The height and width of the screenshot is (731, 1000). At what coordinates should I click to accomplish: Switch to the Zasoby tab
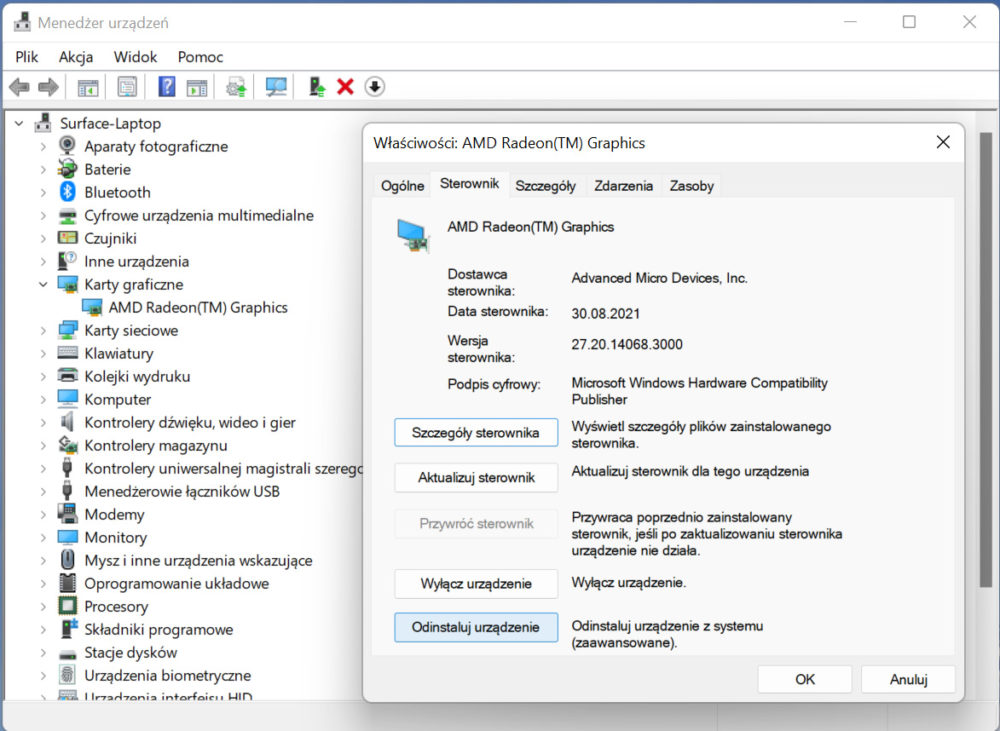point(691,186)
